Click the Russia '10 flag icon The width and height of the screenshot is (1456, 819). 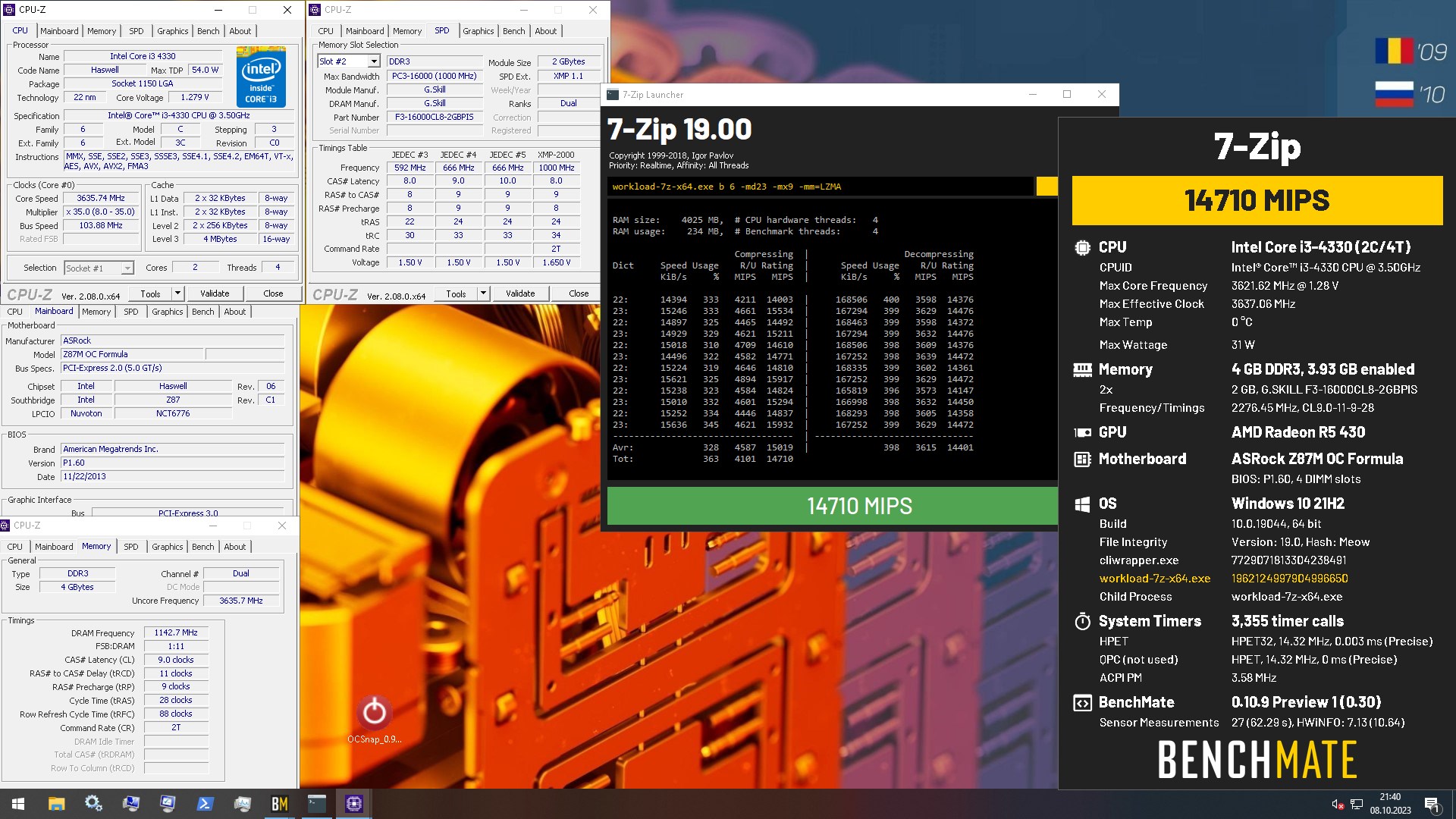(1394, 94)
